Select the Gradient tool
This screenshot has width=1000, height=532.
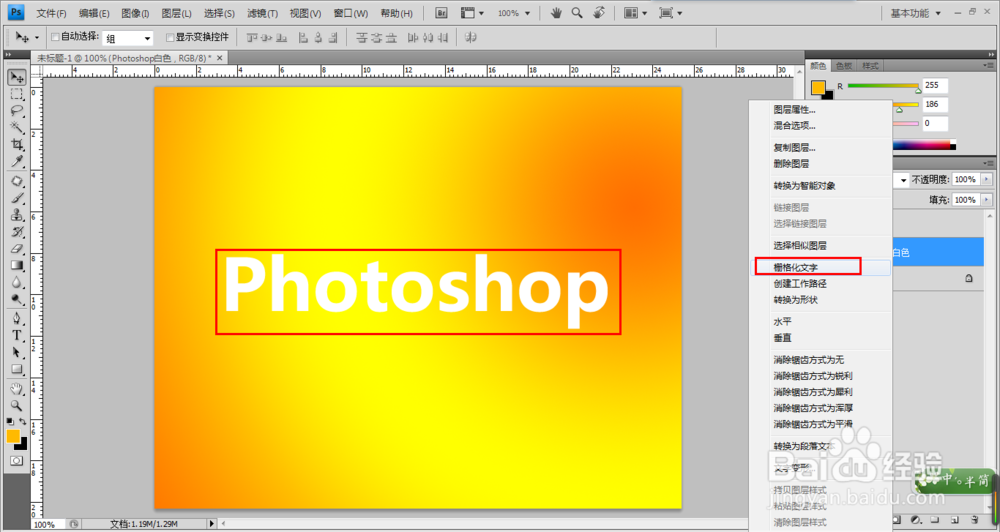(17, 265)
